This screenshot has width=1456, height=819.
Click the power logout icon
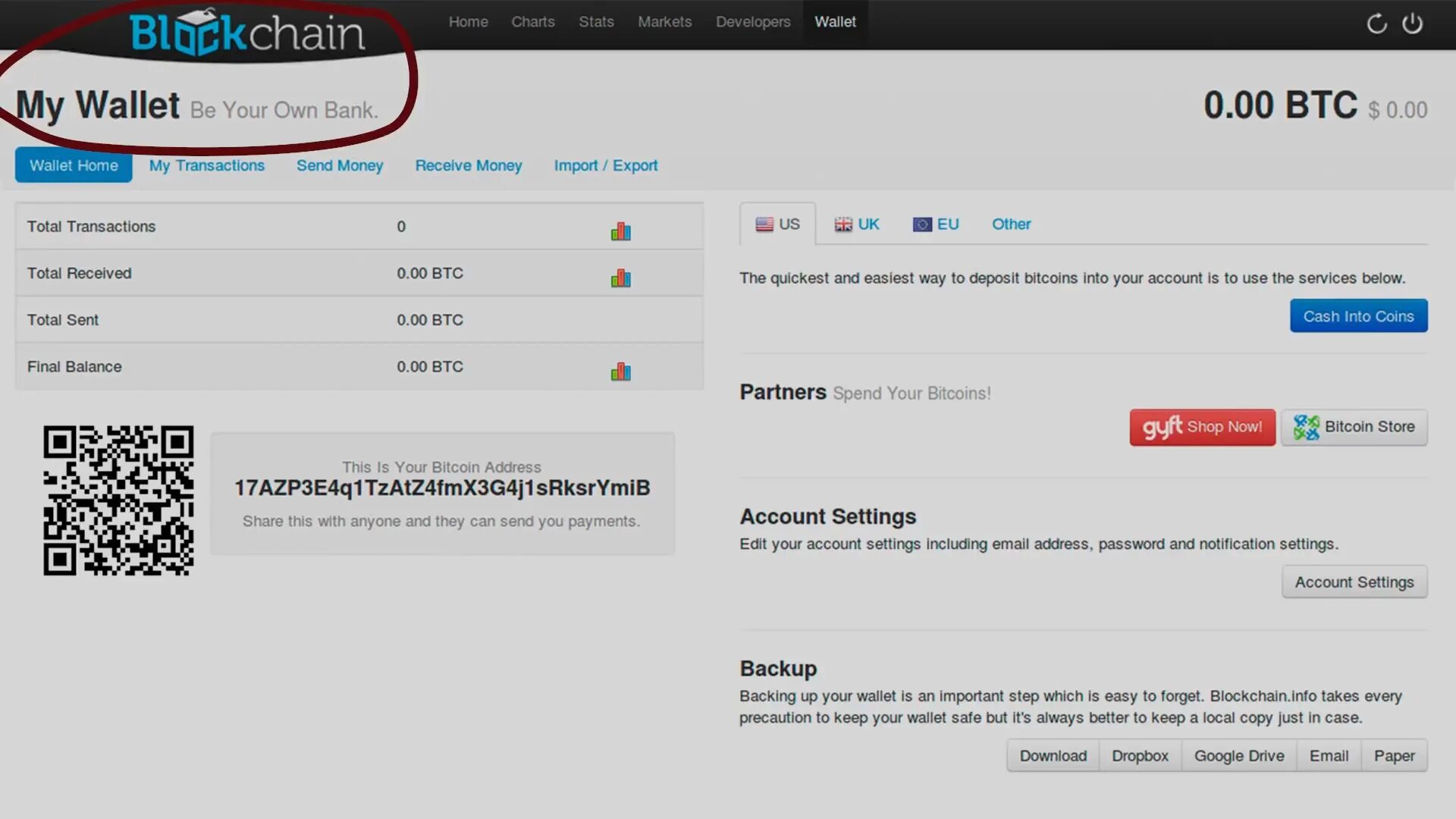[x=1412, y=24]
